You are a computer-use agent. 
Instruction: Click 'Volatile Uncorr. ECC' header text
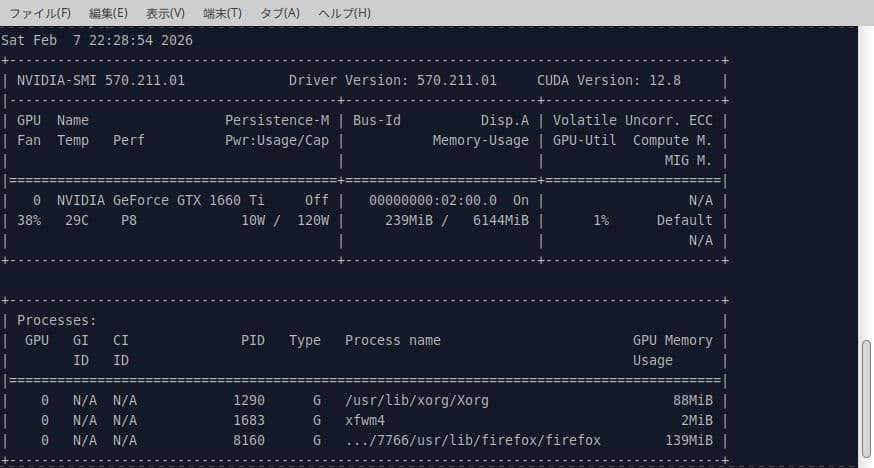633,120
